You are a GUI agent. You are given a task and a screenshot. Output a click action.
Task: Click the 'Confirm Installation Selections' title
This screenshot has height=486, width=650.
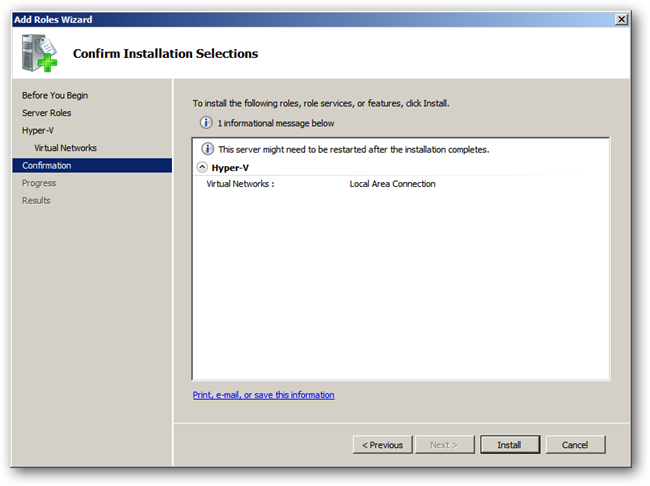point(165,53)
